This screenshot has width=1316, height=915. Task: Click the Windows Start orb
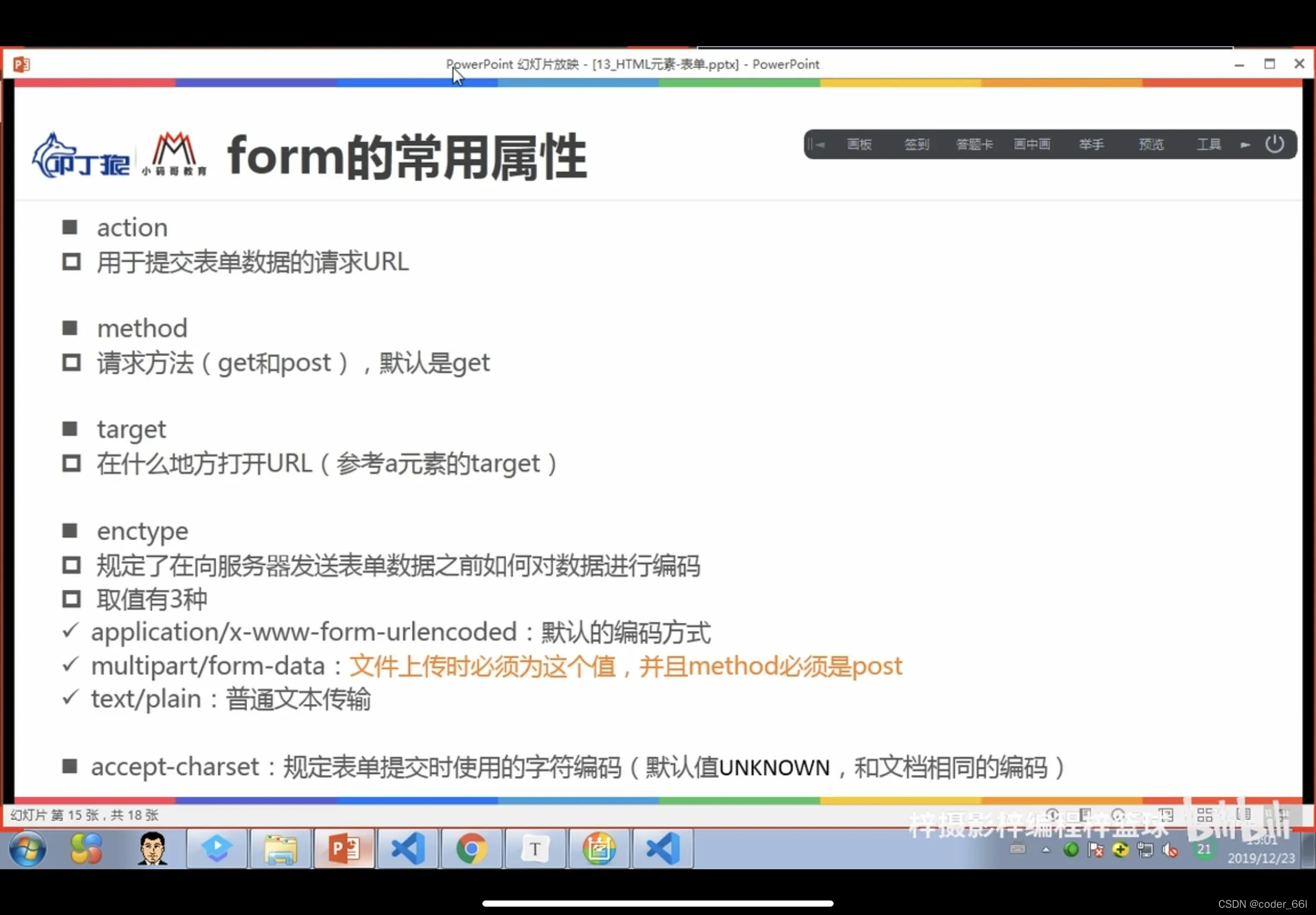coord(27,849)
